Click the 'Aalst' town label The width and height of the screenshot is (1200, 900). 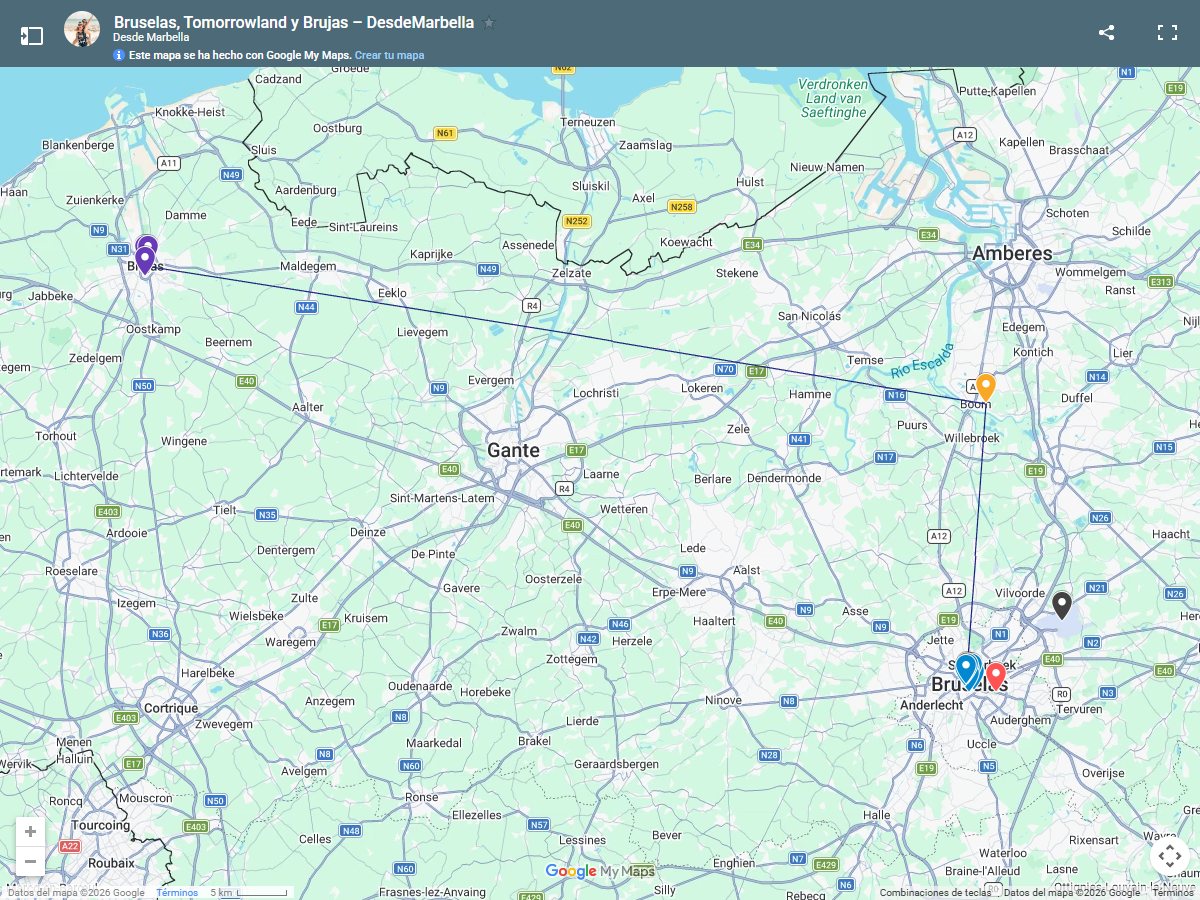(747, 570)
